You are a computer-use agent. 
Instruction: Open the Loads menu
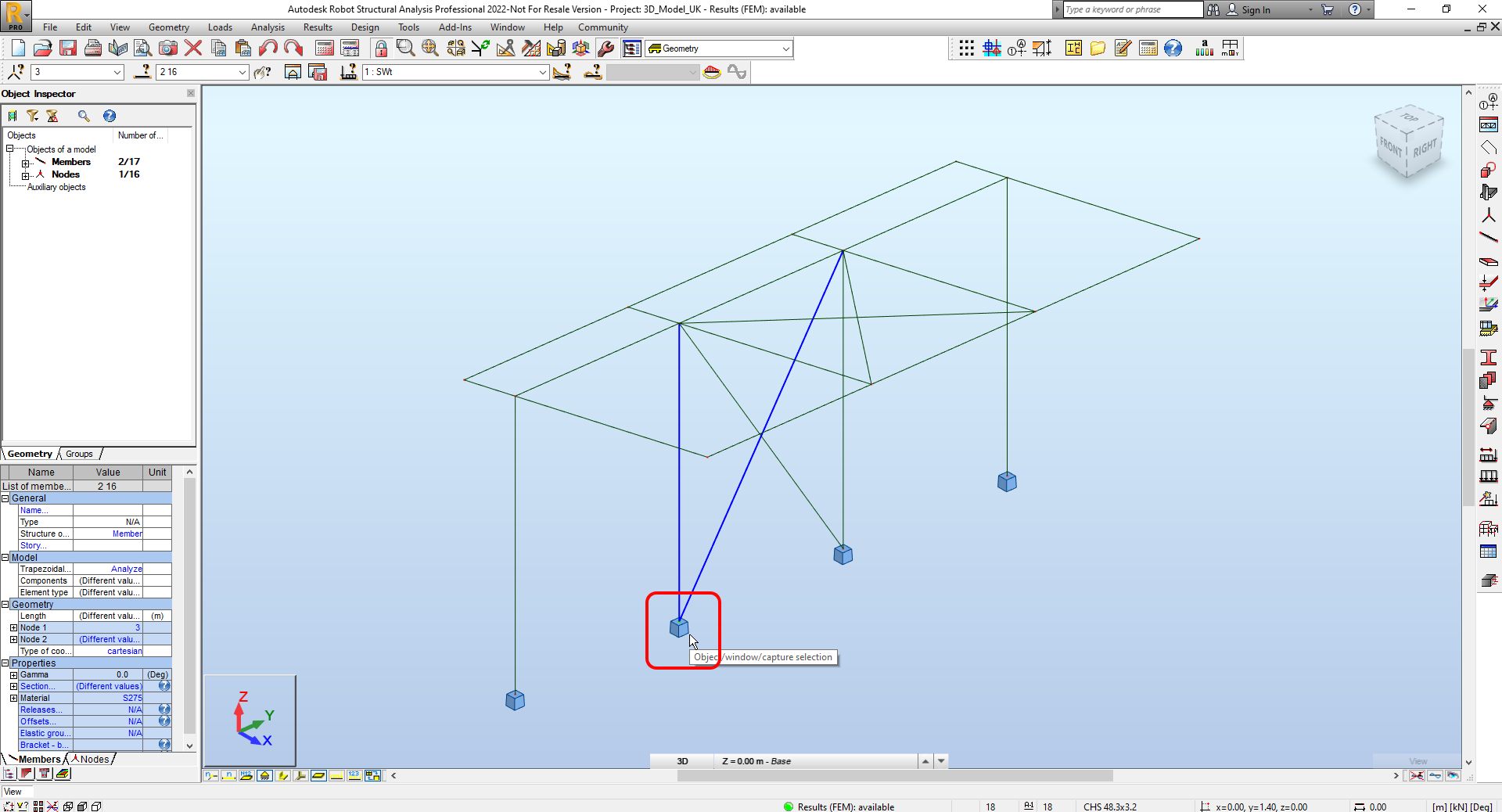pyautogui.click(x=220, y=27)
